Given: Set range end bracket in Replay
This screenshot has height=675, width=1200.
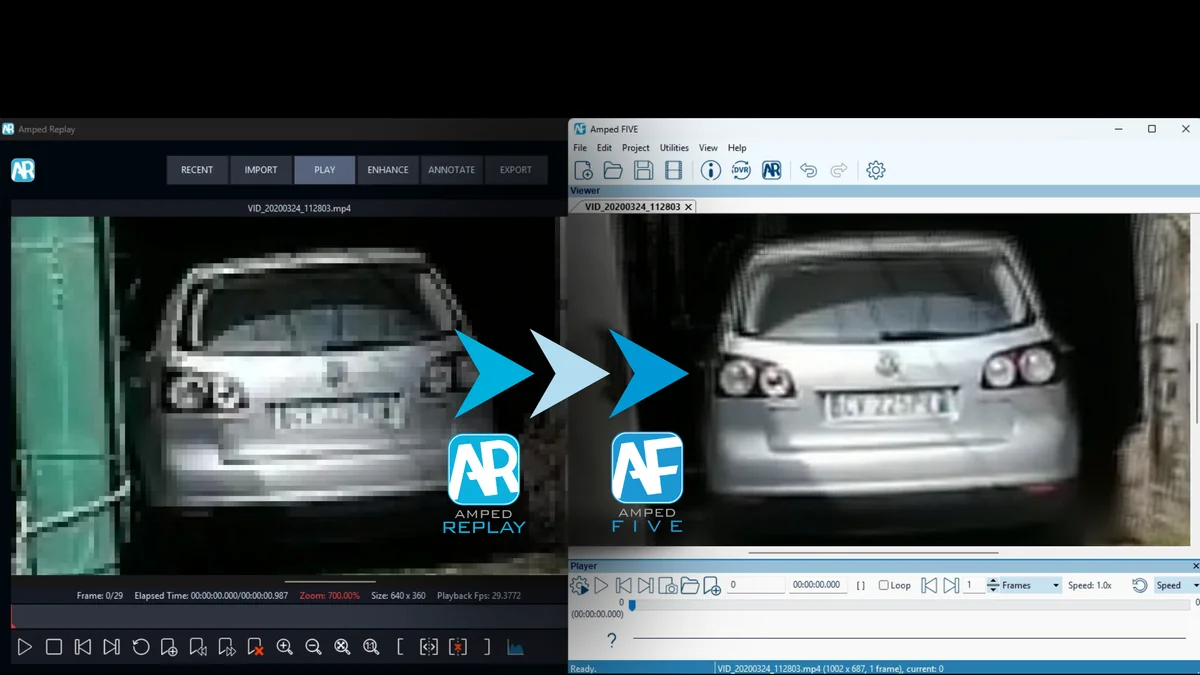Looking at the screenshot, I should (487, 648).
